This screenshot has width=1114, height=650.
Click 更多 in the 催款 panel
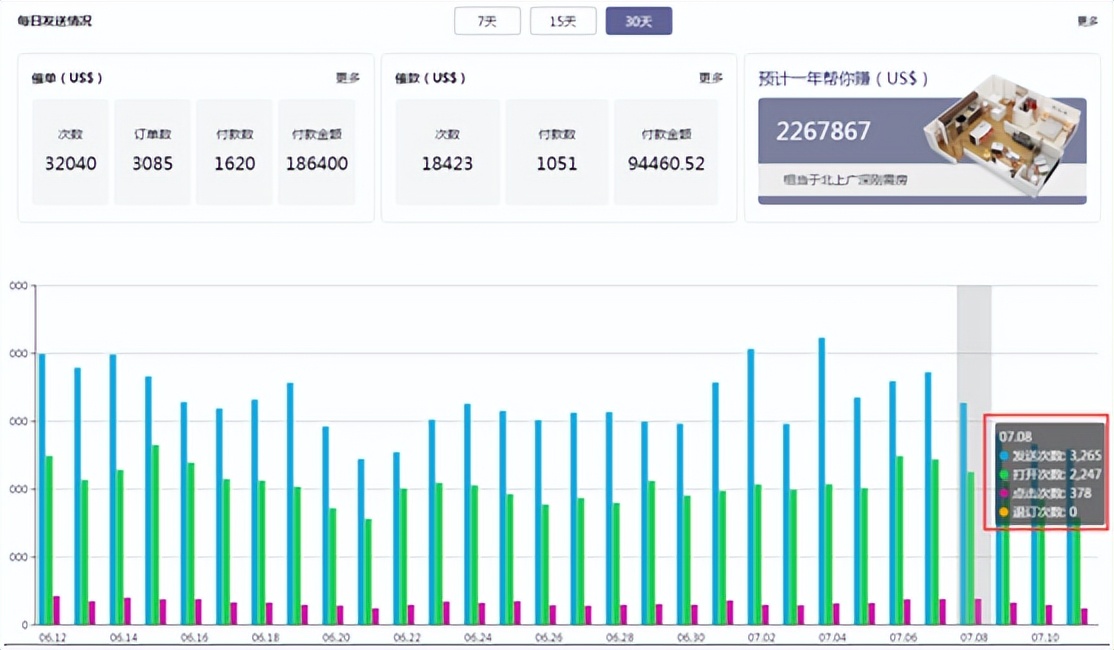[x=710, y=78]
